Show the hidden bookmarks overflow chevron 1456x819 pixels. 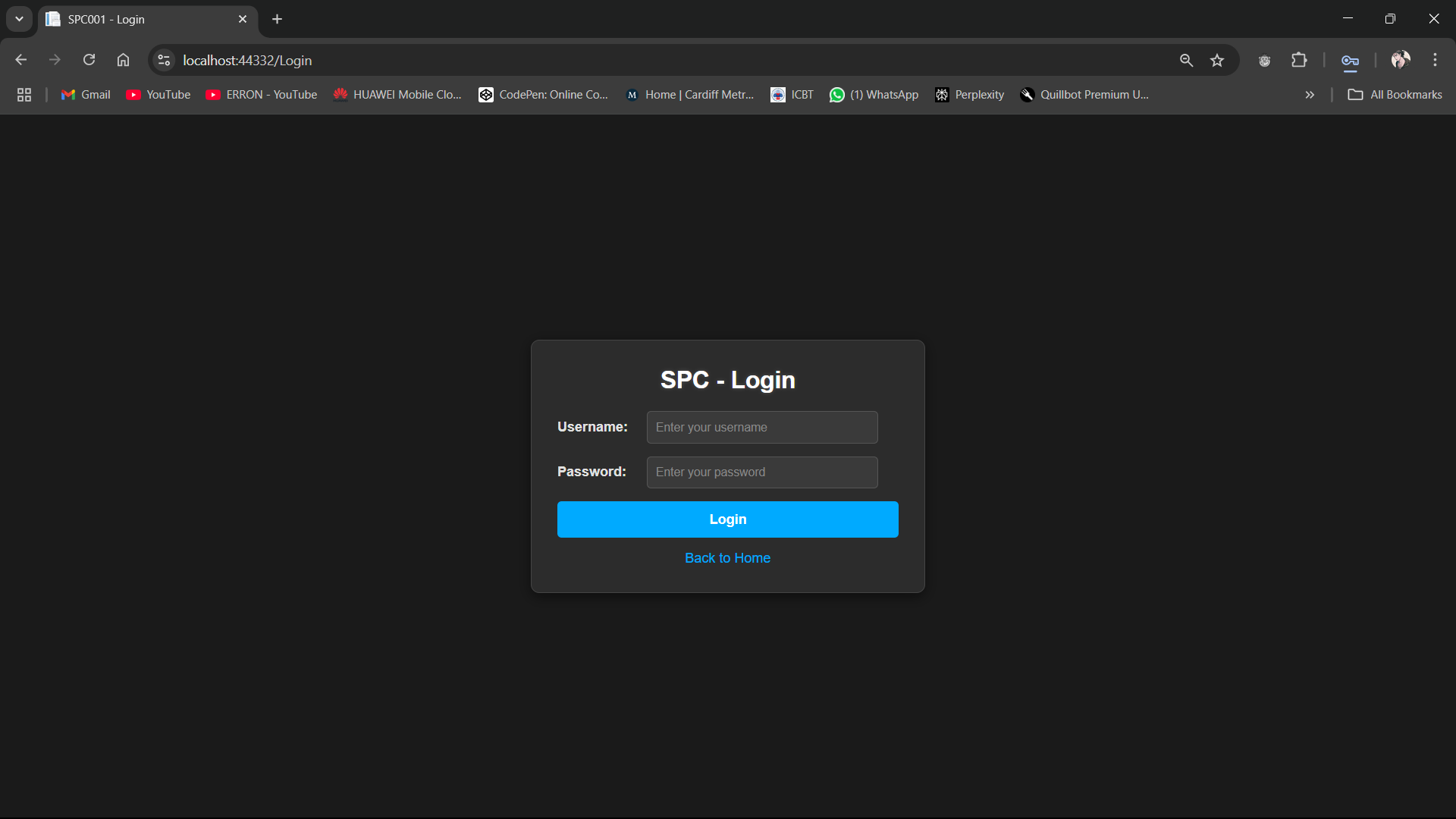(1310, 95)
